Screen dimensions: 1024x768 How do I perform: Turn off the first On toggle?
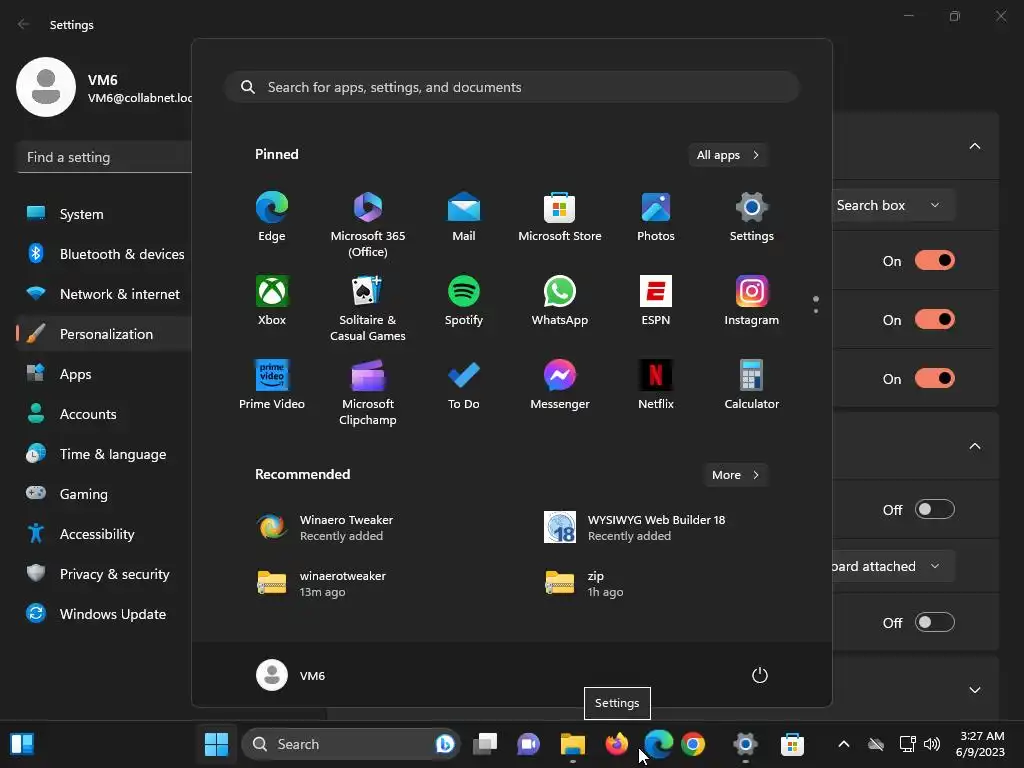935,261
